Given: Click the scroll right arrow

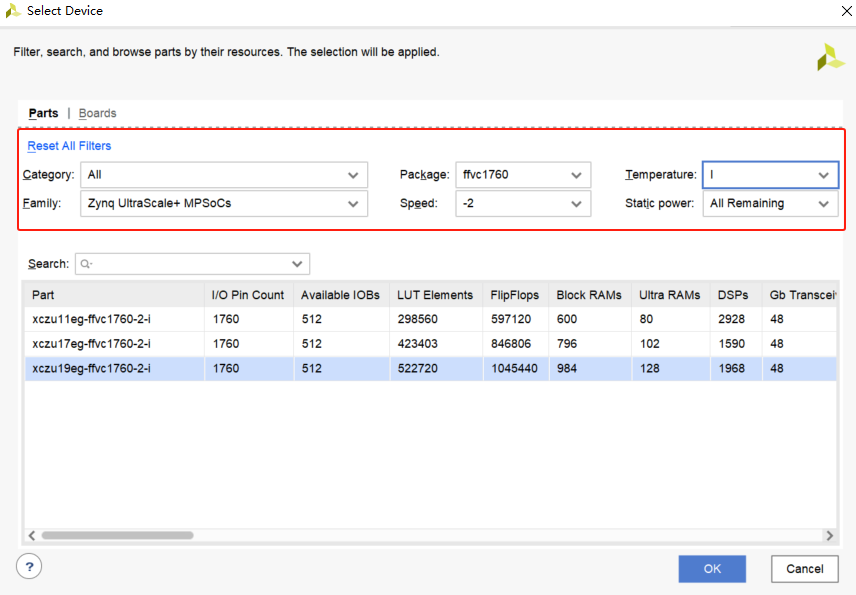Looking at the screenshot, I should pos(830,536).
